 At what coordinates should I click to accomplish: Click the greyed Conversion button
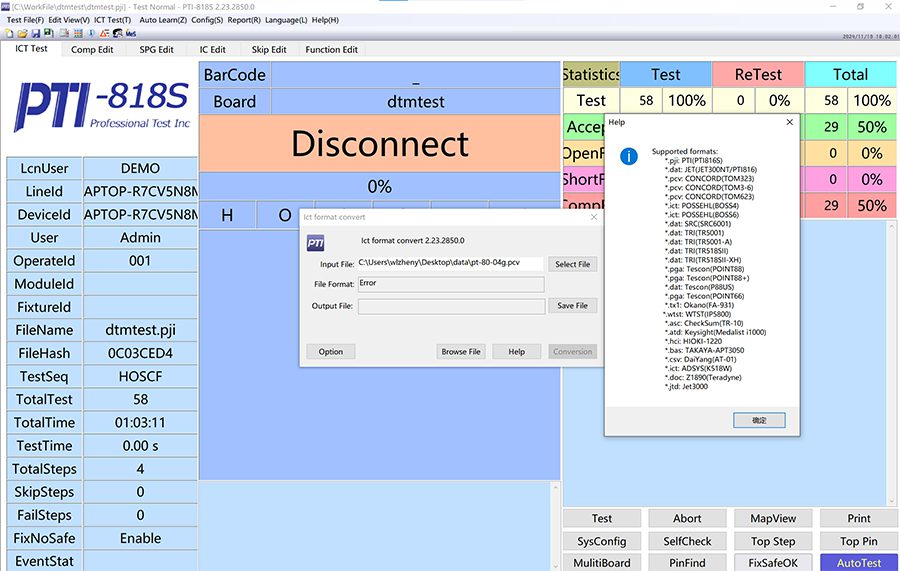572,352
